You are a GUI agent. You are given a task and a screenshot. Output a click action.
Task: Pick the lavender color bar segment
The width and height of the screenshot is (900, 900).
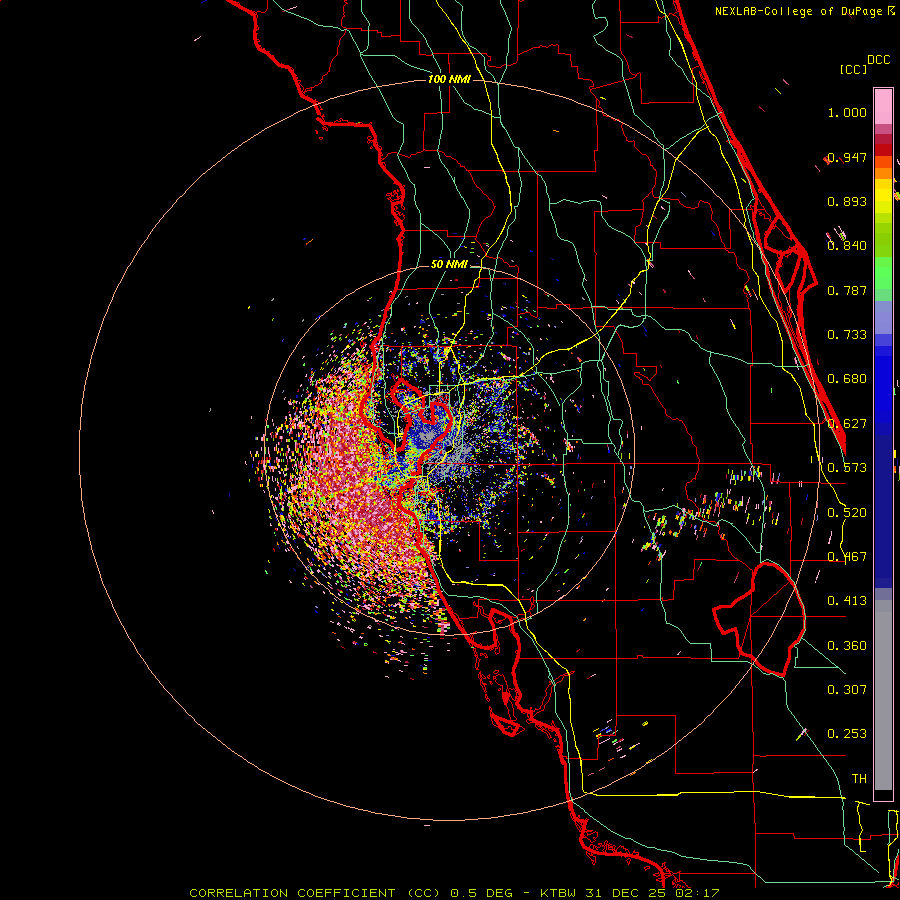click(883, 317)
